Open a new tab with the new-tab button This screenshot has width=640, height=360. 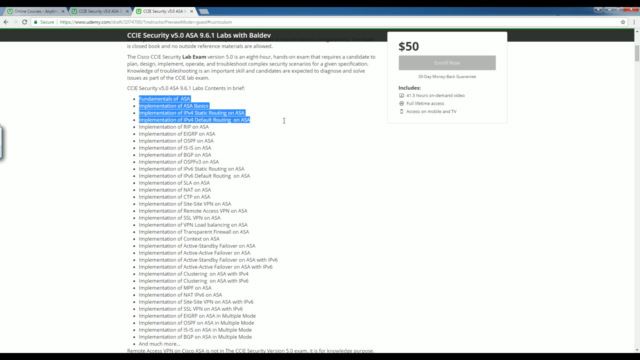tap(204, 11)
